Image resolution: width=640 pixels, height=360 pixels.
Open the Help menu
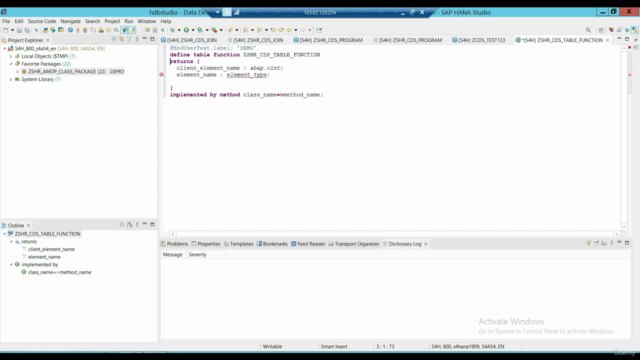(x=166, y=21)
